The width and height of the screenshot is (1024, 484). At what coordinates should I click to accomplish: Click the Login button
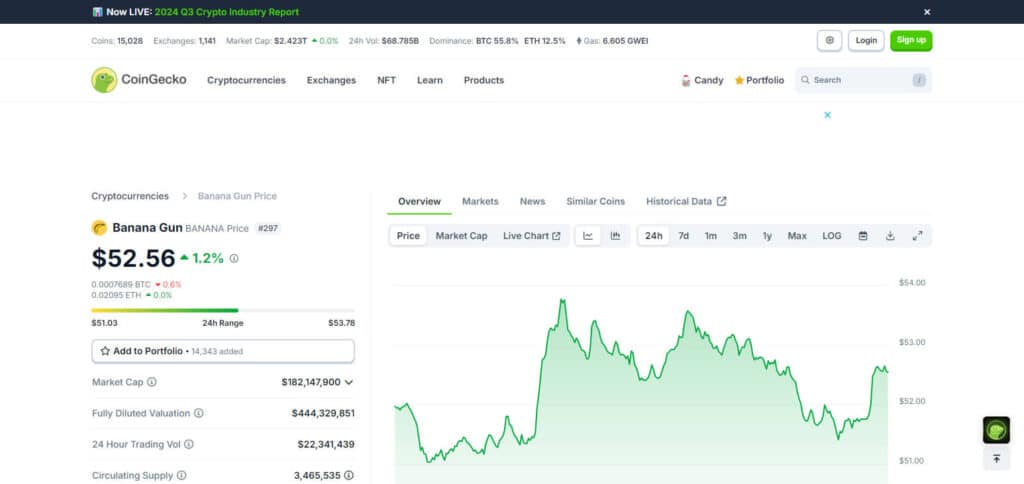tap(866, 40)
